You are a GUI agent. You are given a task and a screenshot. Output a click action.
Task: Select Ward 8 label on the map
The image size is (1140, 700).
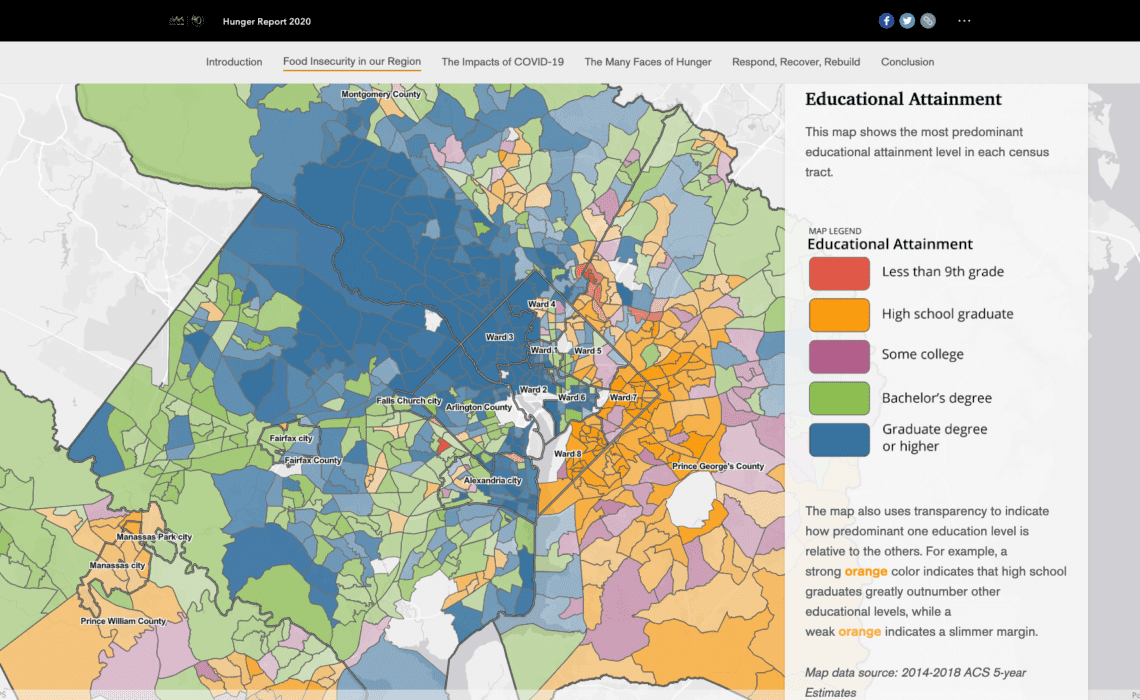568,453
